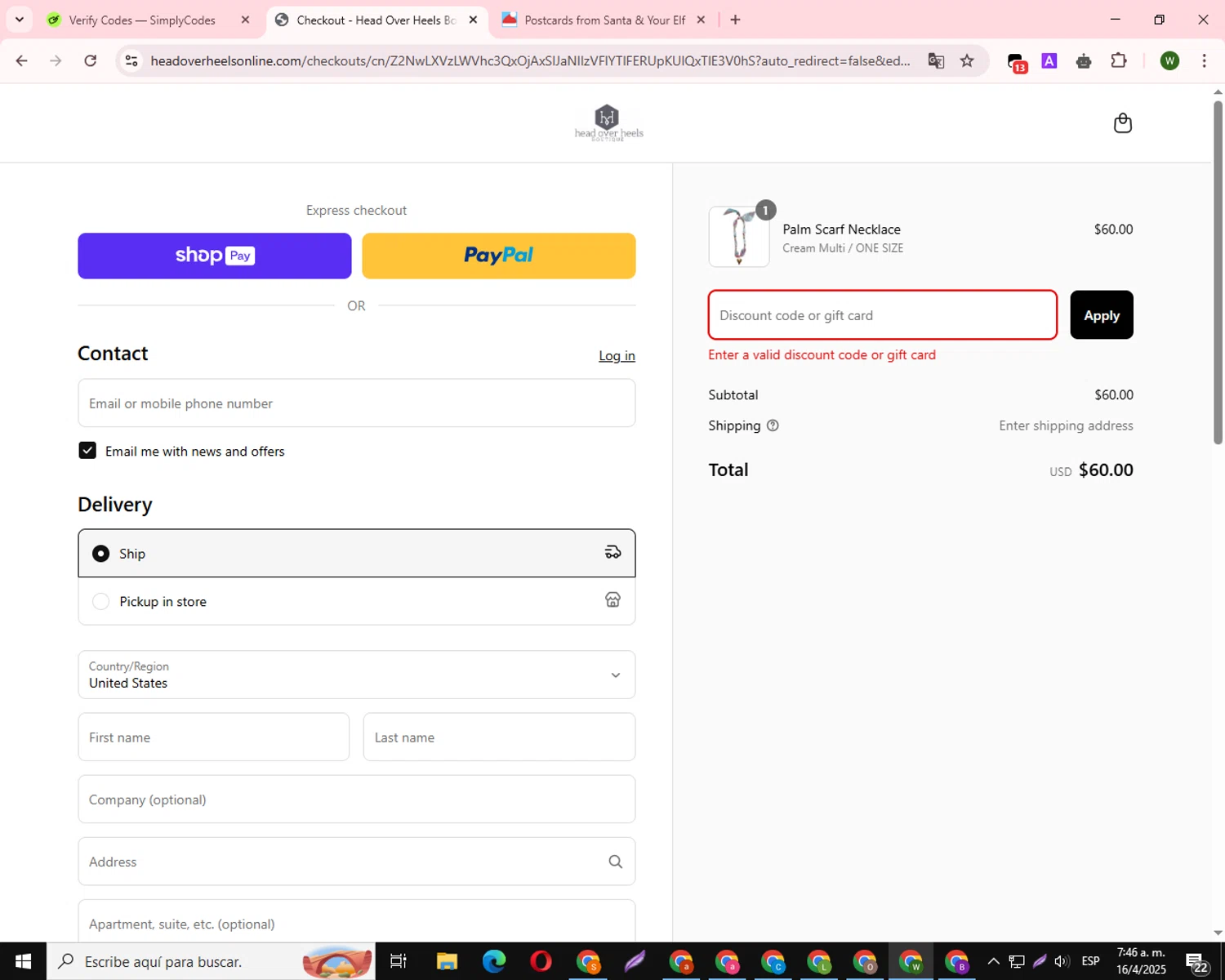
Task: Click the Palm Scarf Necklace product name
Action: (x=841, y=229)
